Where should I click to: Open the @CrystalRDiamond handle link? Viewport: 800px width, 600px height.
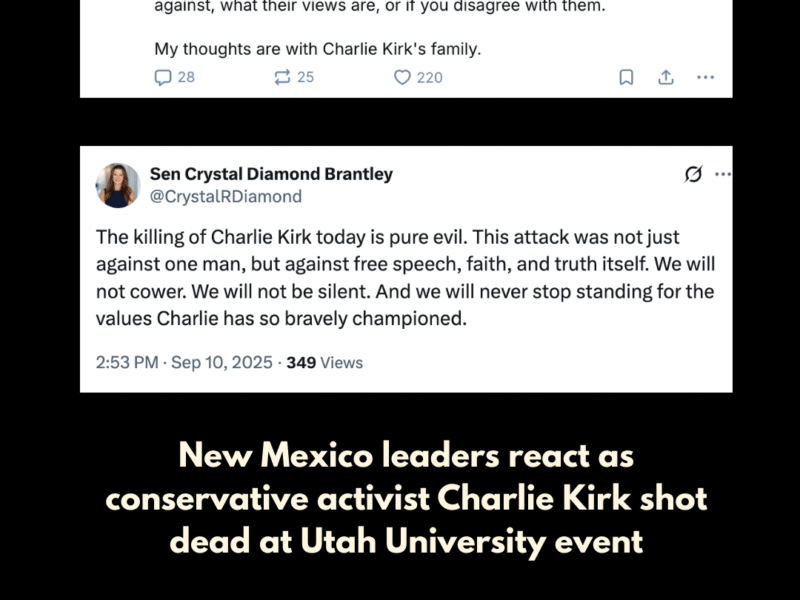pos(225,197)
